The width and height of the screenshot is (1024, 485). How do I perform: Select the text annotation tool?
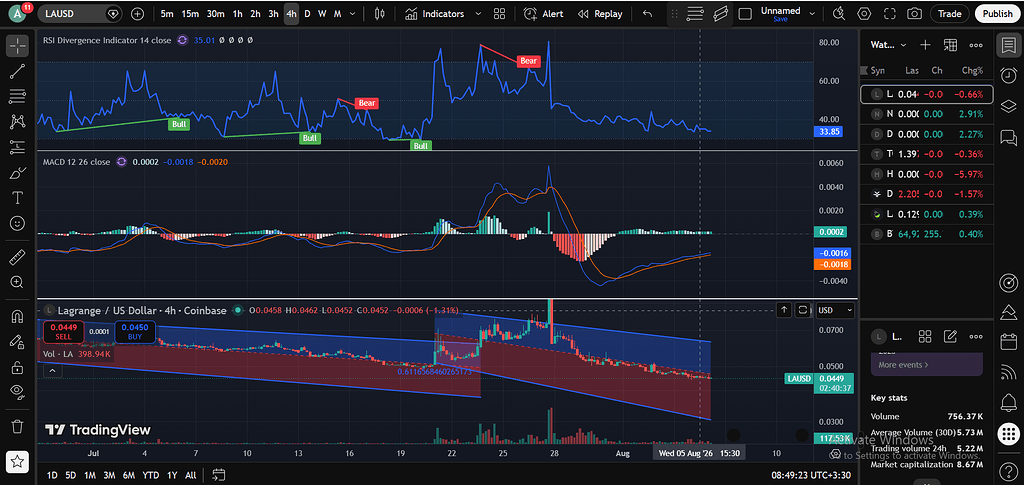18,198
